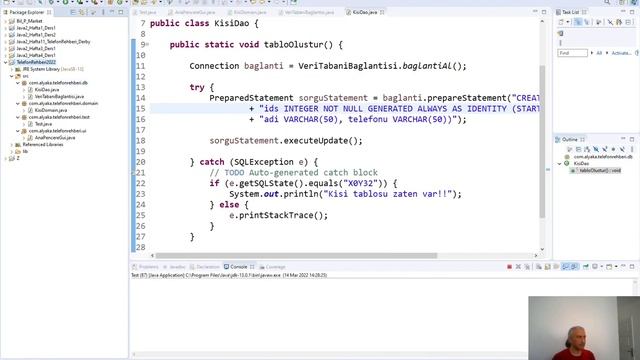Click the editor vertical scrollbar
Image resolution: width=640 pixels, height=360 pixels.
coord(542,141)
